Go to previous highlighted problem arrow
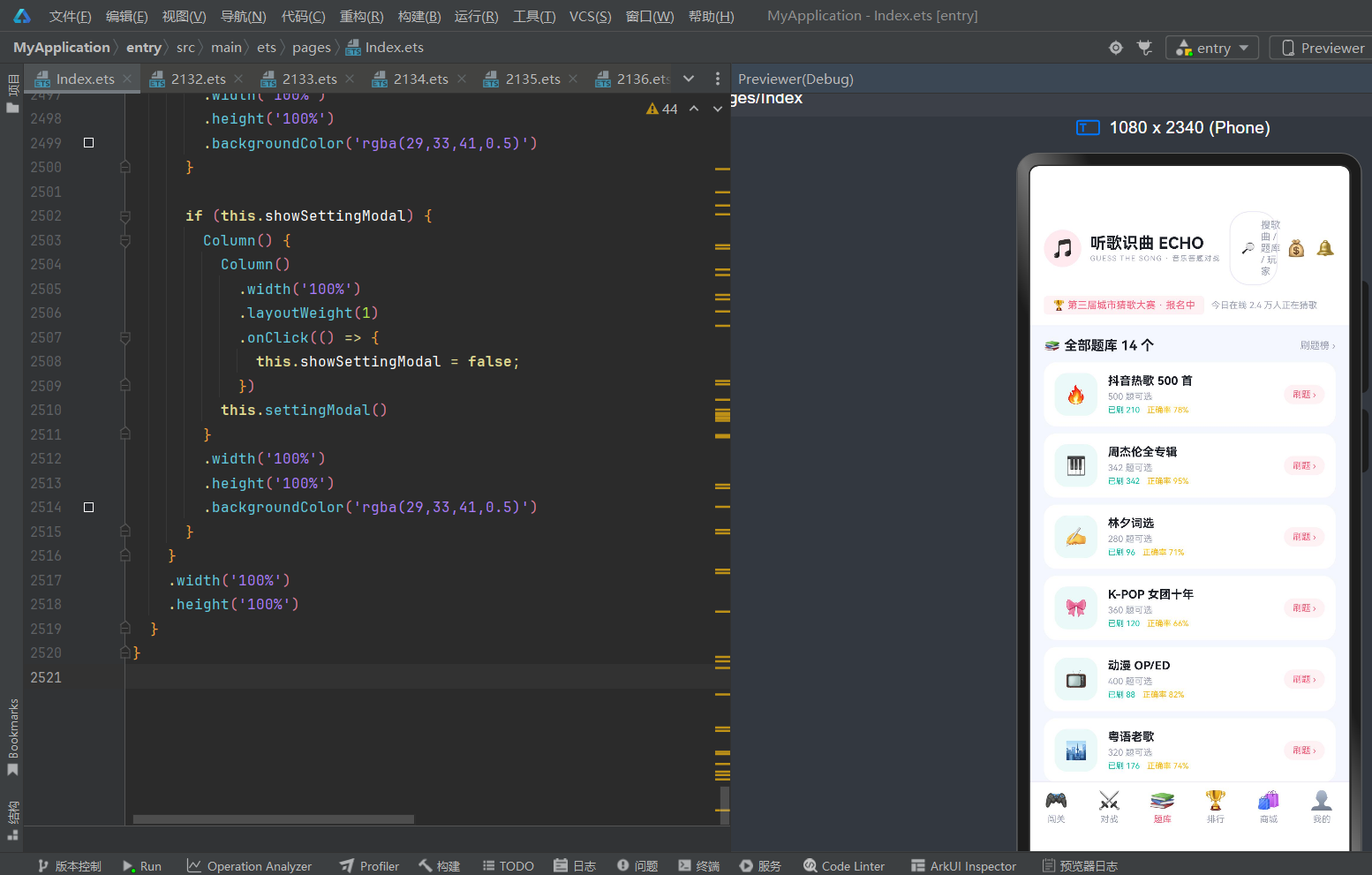Image resolution: width=1372 pixels, height=875 pixels. 694,109
